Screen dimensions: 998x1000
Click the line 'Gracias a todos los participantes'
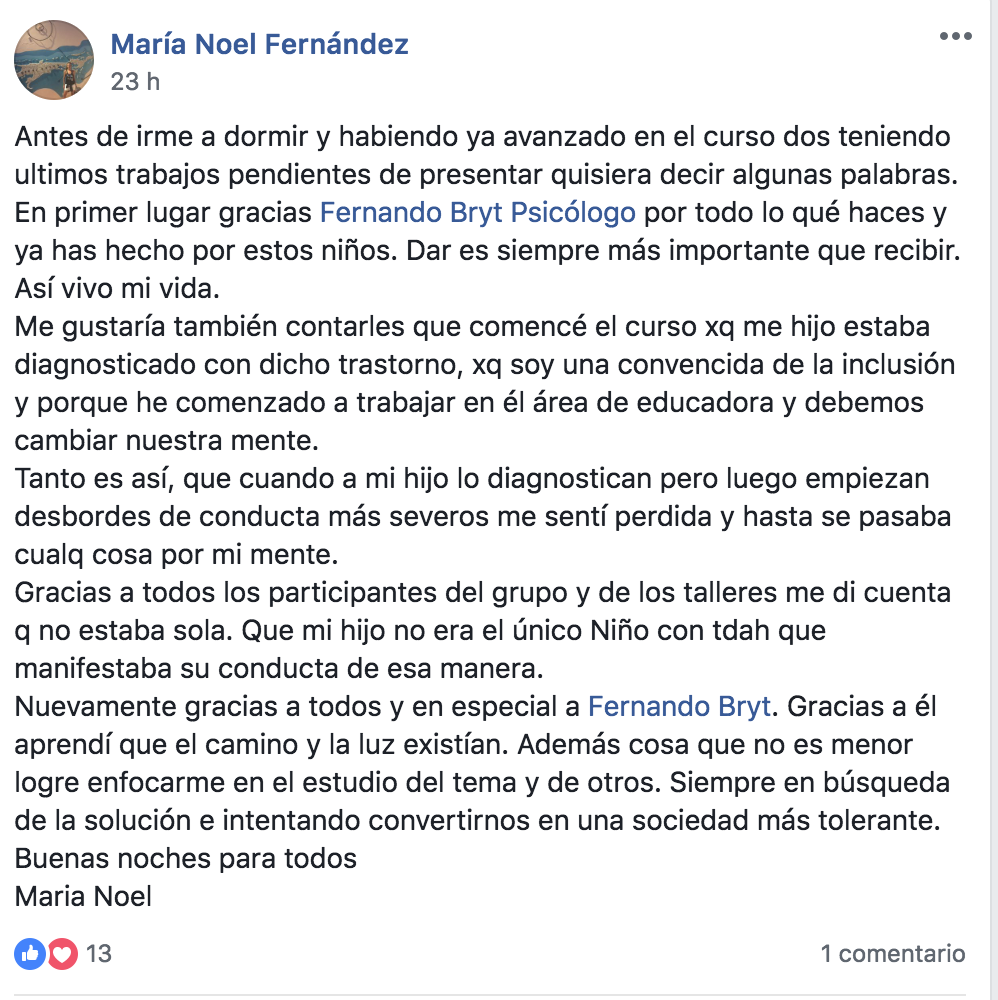[483, 593]
